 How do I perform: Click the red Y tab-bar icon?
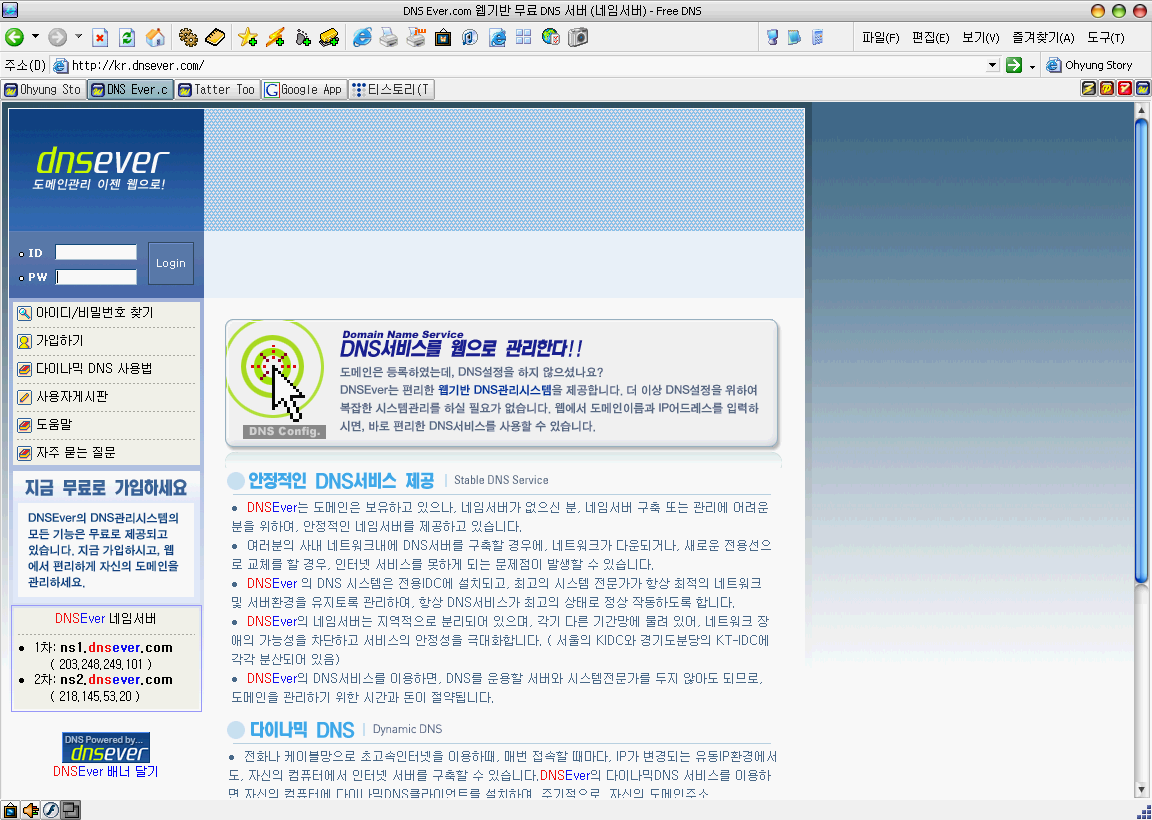1125,89
